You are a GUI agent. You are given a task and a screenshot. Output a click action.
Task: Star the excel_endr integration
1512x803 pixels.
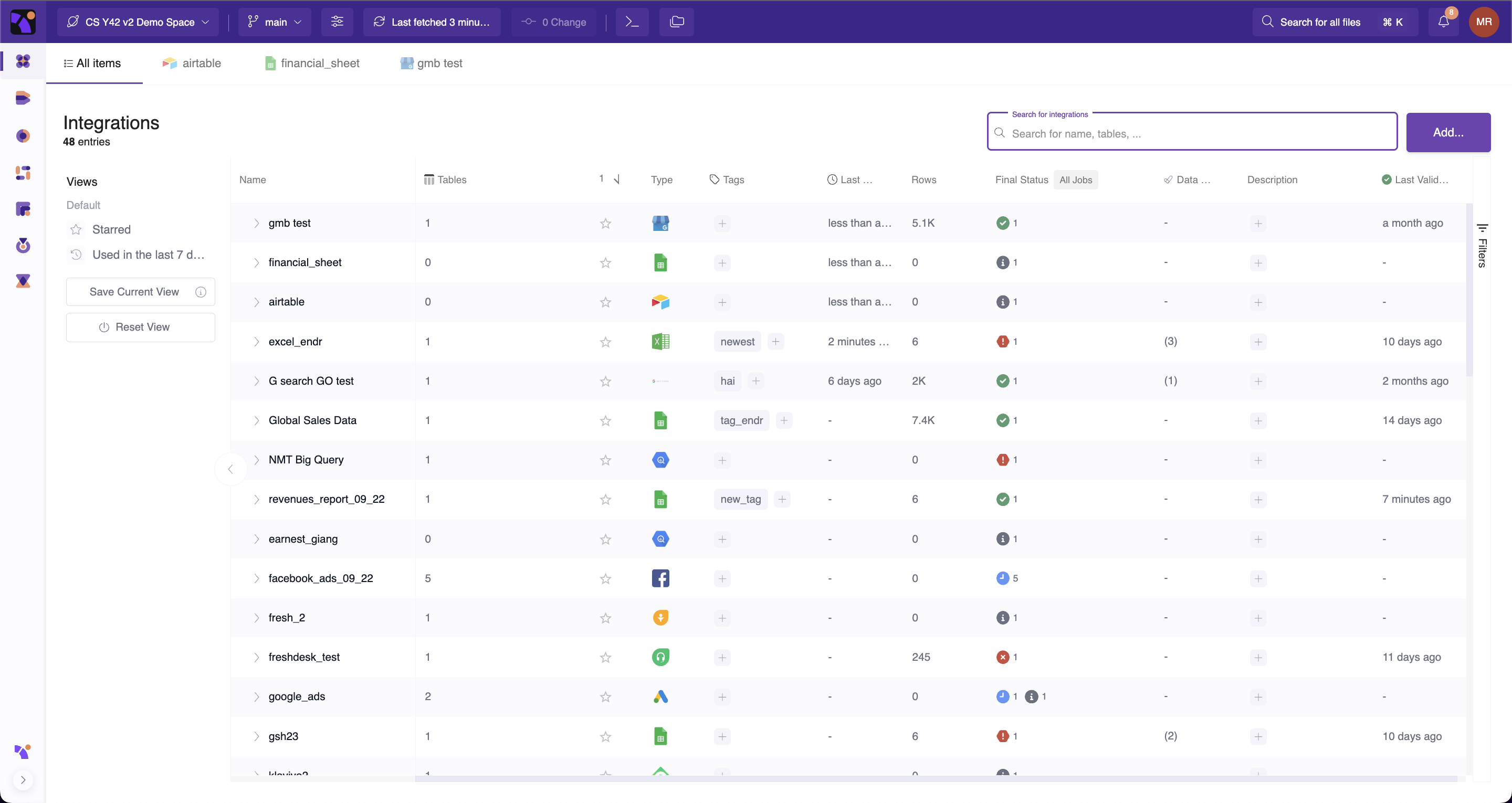[x=605, y=342]
